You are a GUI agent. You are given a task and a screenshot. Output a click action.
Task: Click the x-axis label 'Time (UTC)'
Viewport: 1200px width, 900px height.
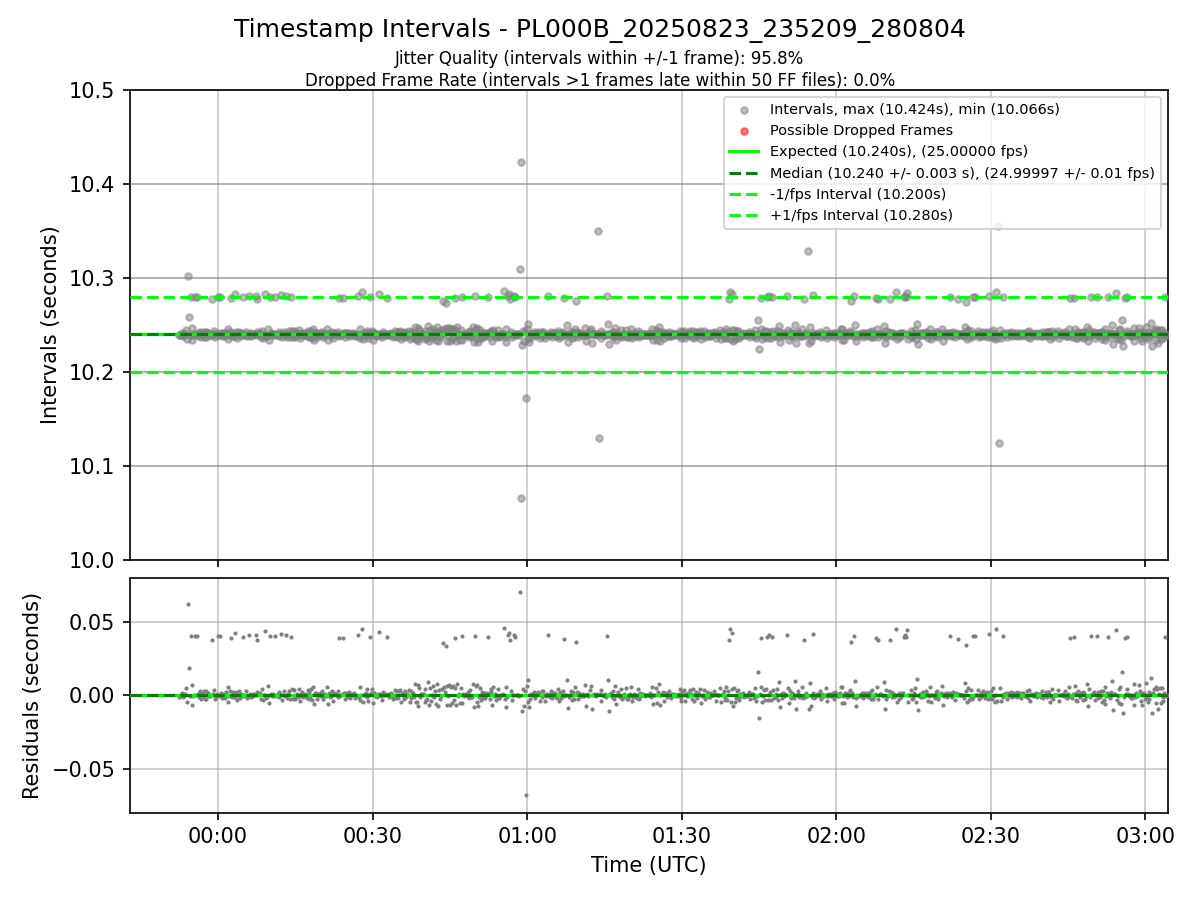(648, 865)
